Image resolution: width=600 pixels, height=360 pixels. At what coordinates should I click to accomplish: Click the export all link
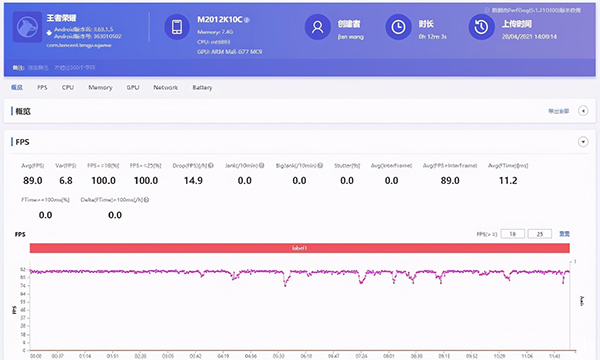[559, 111]
